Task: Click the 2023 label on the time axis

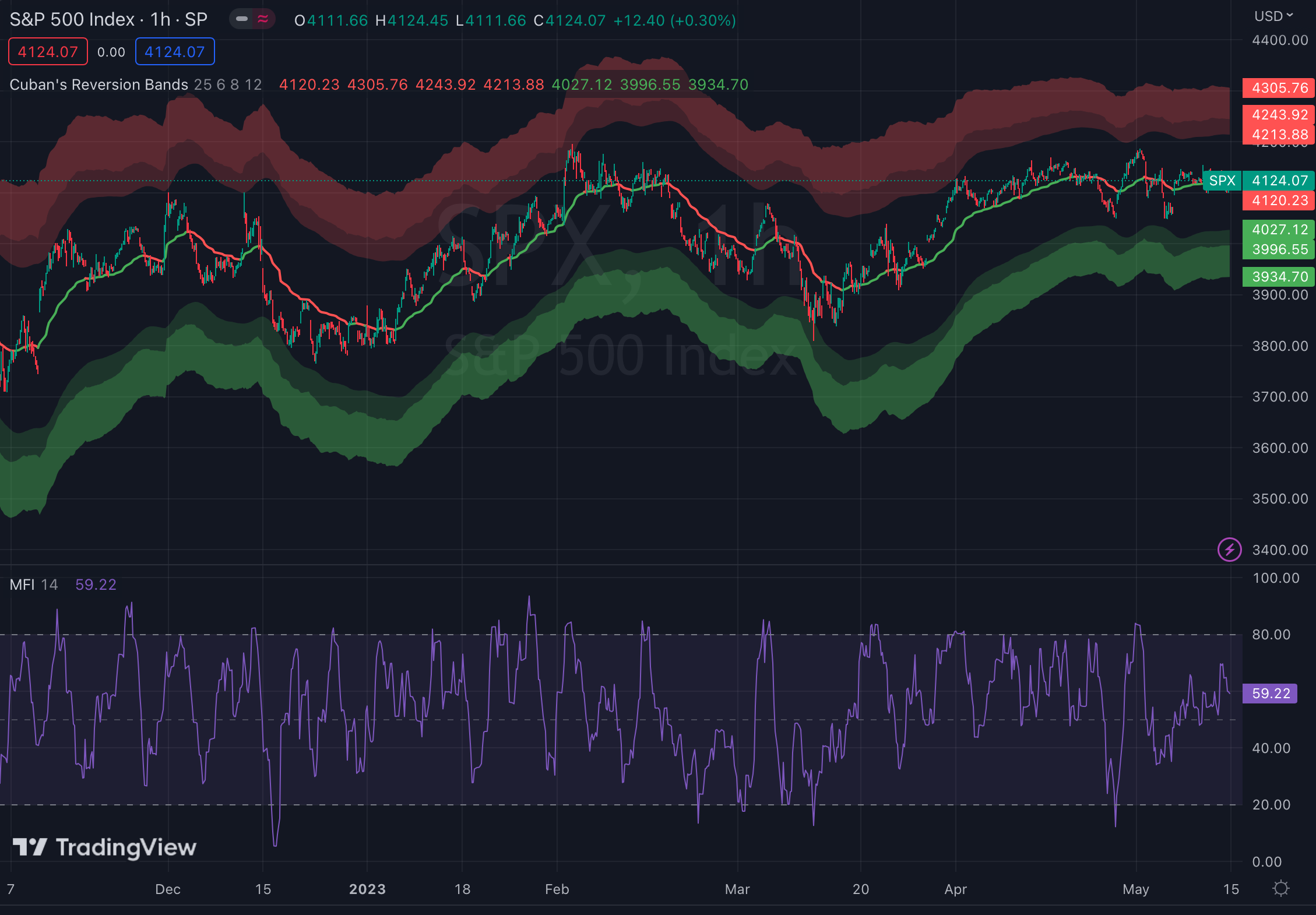Action: (367, 889)
